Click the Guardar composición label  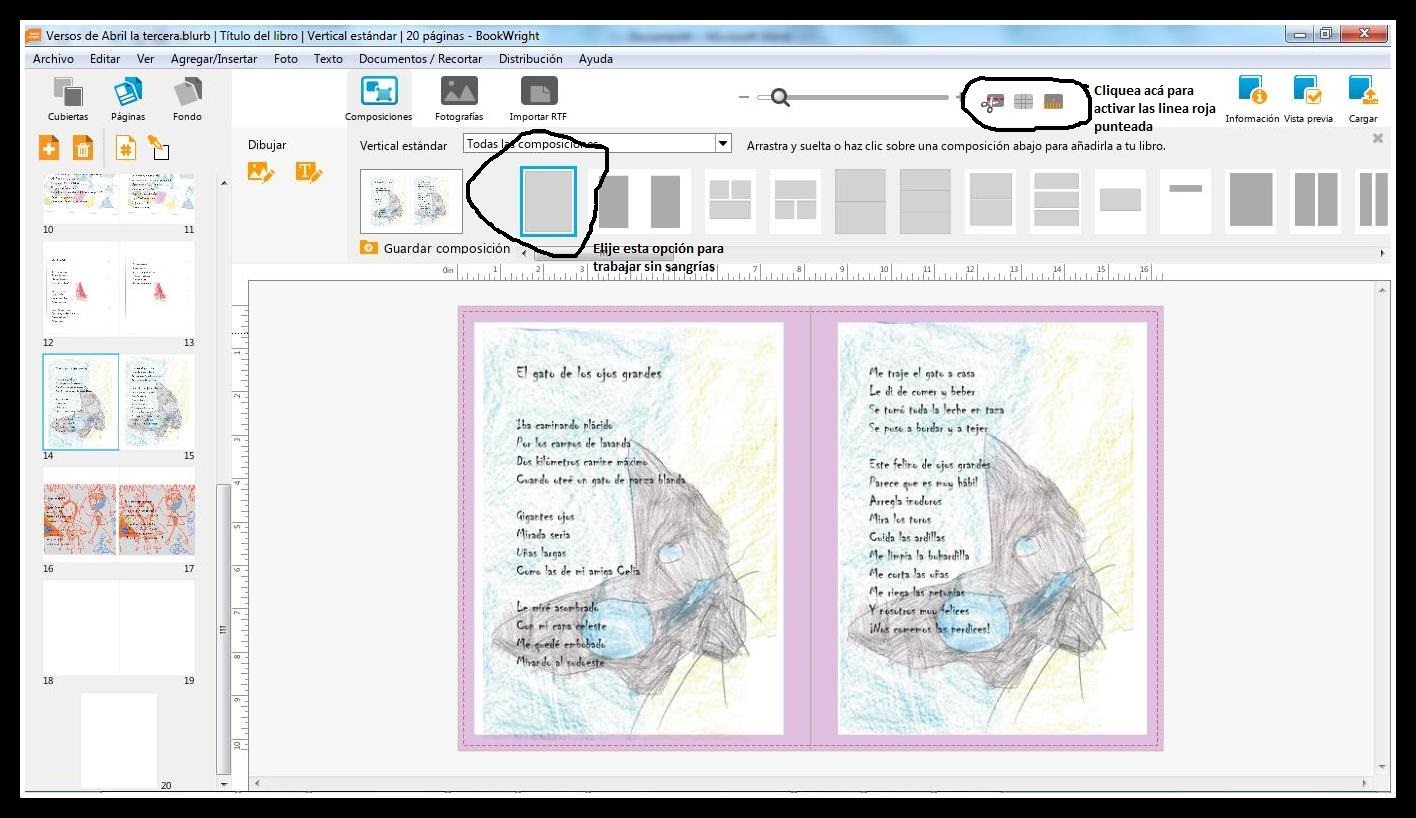[447, 248]
